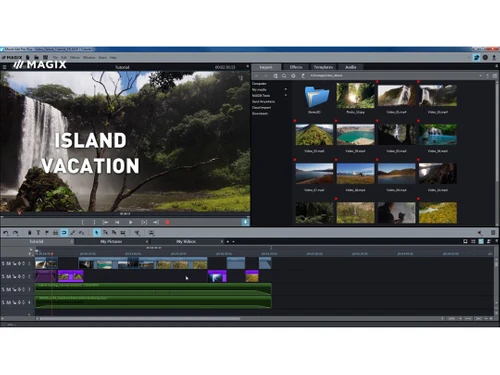The width and height of the screenshot is (500, 375).
Task: Solo track 1
Action: pos(3,264)
